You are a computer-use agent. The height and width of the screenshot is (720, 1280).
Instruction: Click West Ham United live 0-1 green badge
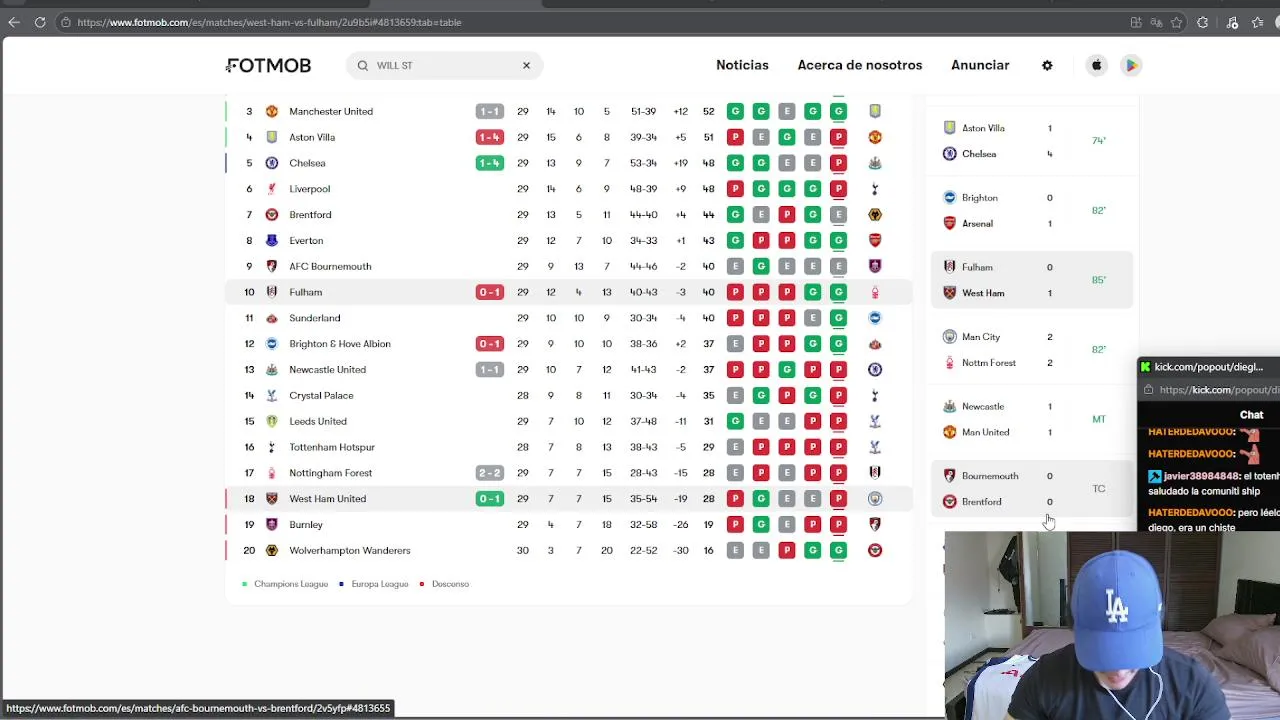pos(489,499)
